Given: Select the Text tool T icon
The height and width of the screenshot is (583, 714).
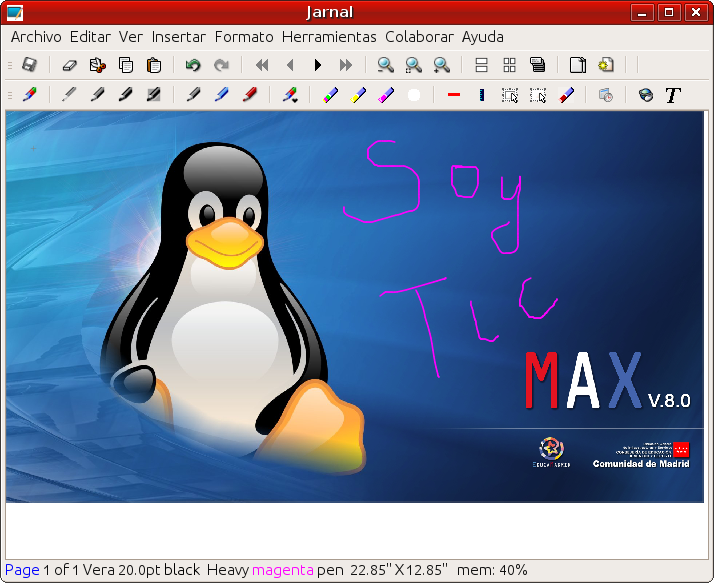Looking at the screenshot, I should (x=673, y=95).
